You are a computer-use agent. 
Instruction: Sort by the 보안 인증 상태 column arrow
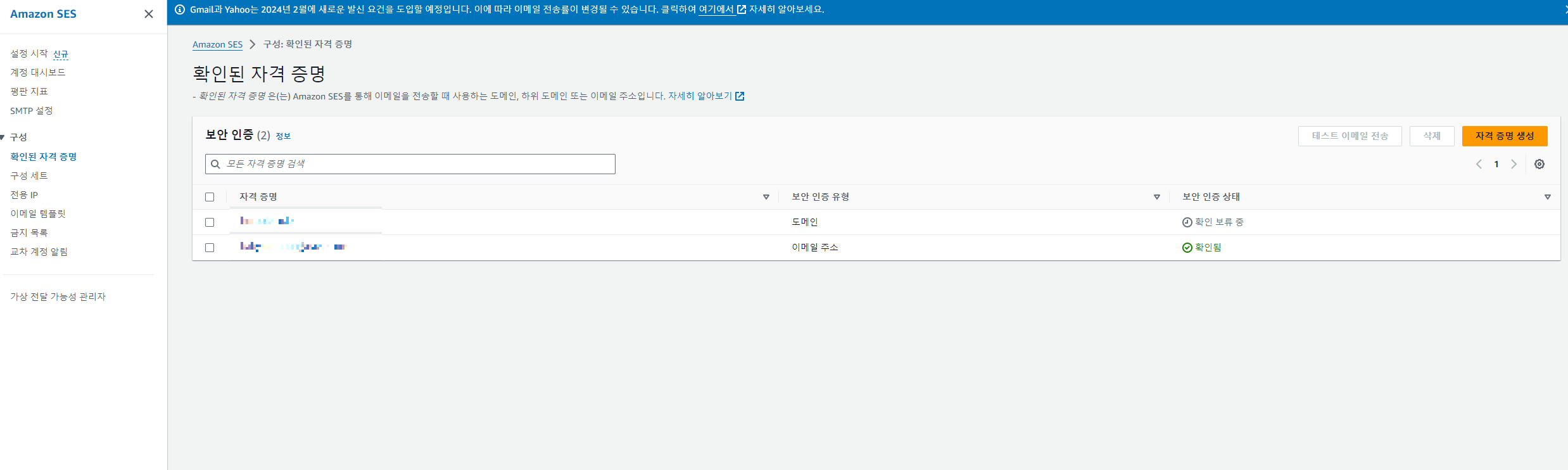(1548, 197)
